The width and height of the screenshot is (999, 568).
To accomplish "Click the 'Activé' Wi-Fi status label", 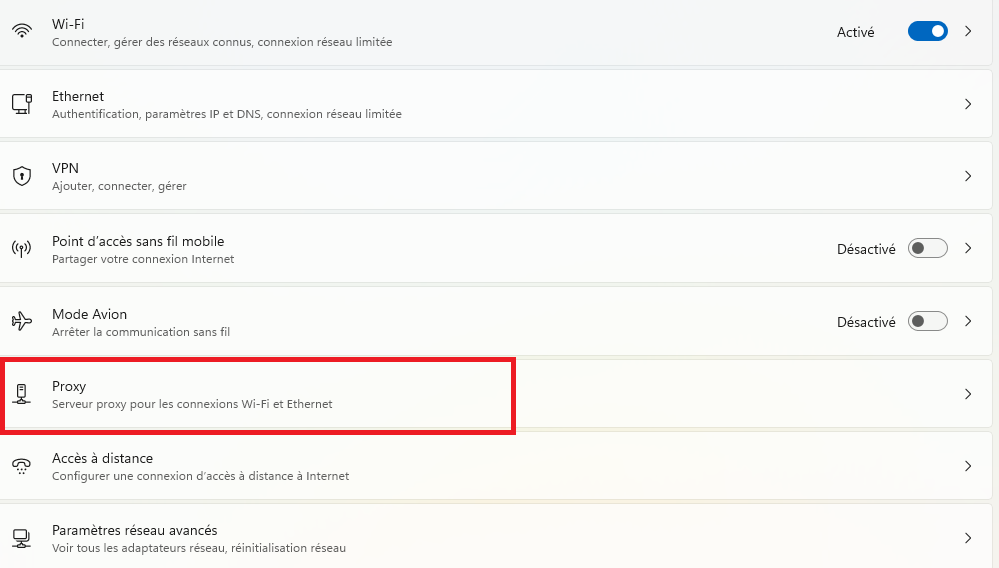I will click(855, 32).
